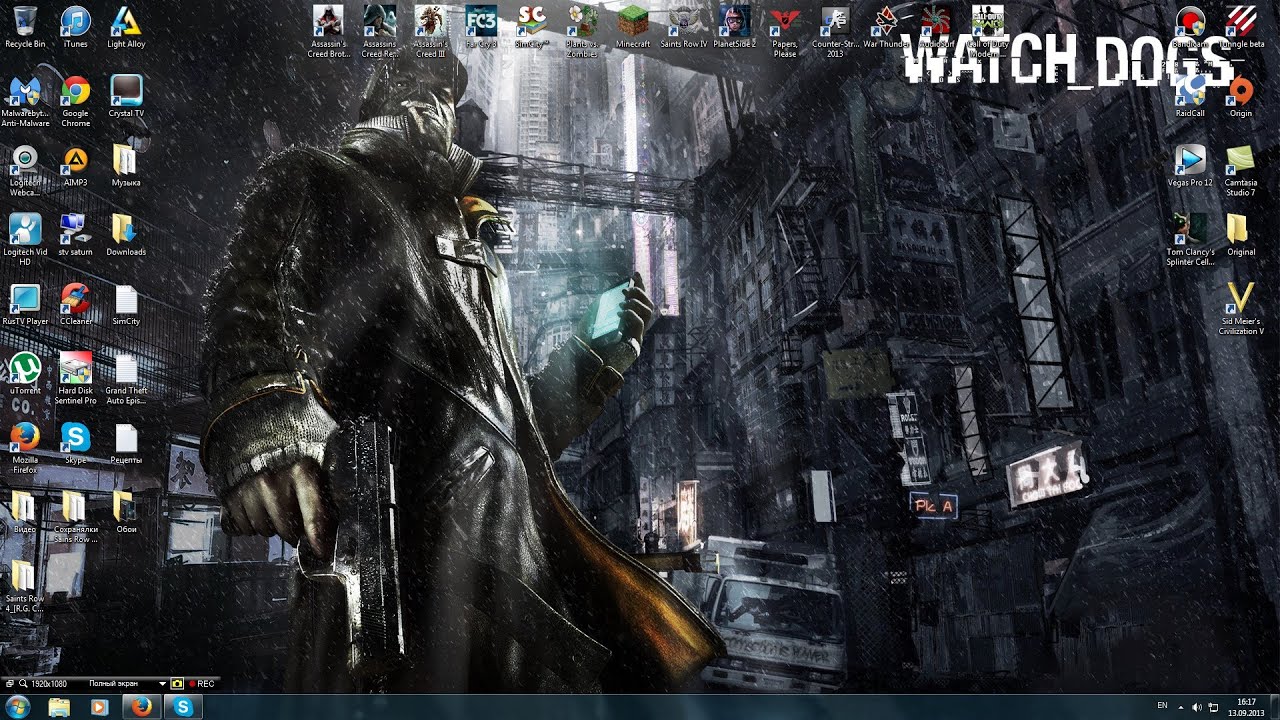The image size is (1280, 720).
Task: Open the Recycle Bin desktop icon
Action: [25, 27]
